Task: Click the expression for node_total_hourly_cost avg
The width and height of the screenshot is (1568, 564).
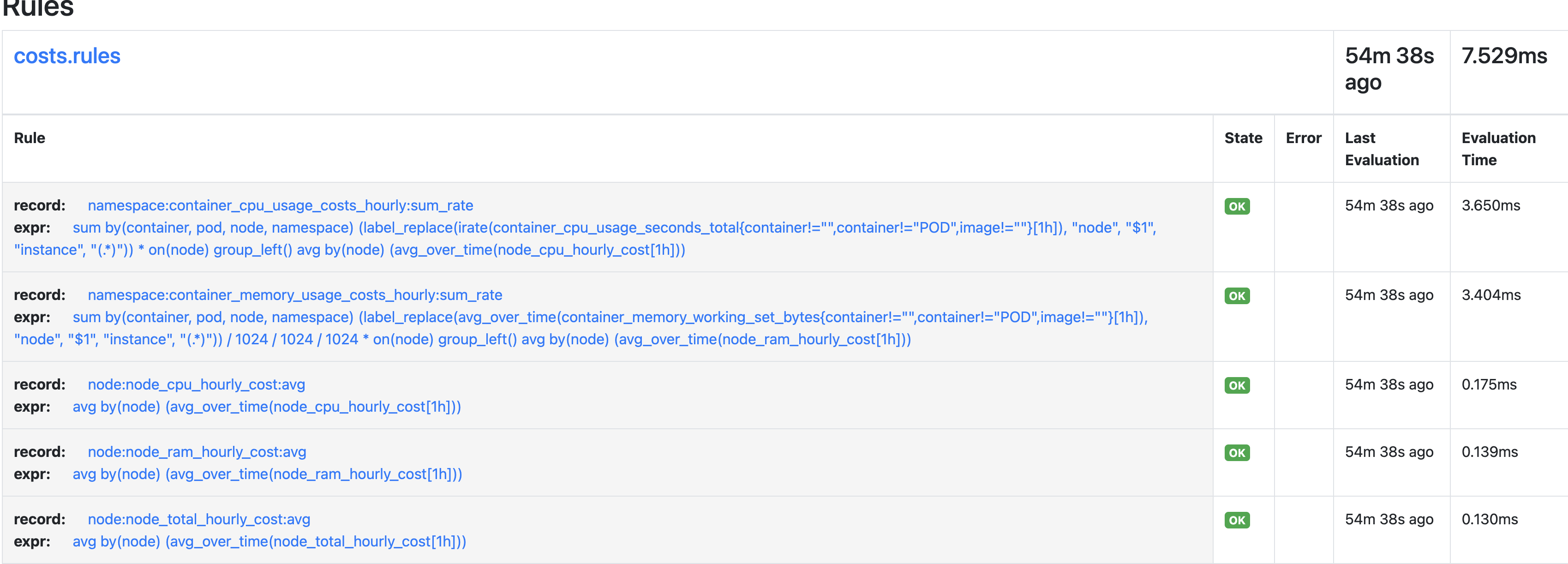Action: click(269, 541)
